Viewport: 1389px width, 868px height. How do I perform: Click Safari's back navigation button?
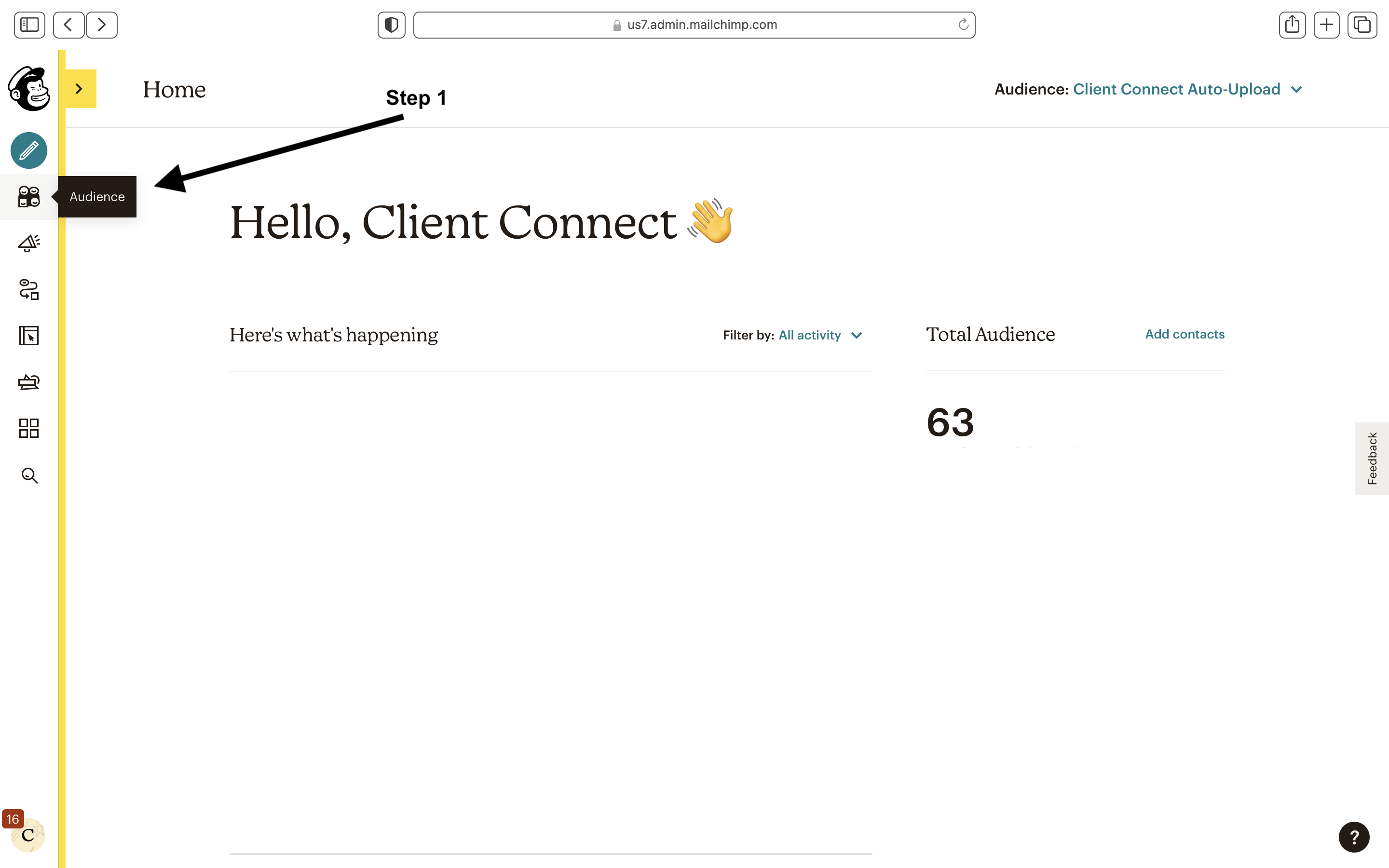click(x=69, y=25)
